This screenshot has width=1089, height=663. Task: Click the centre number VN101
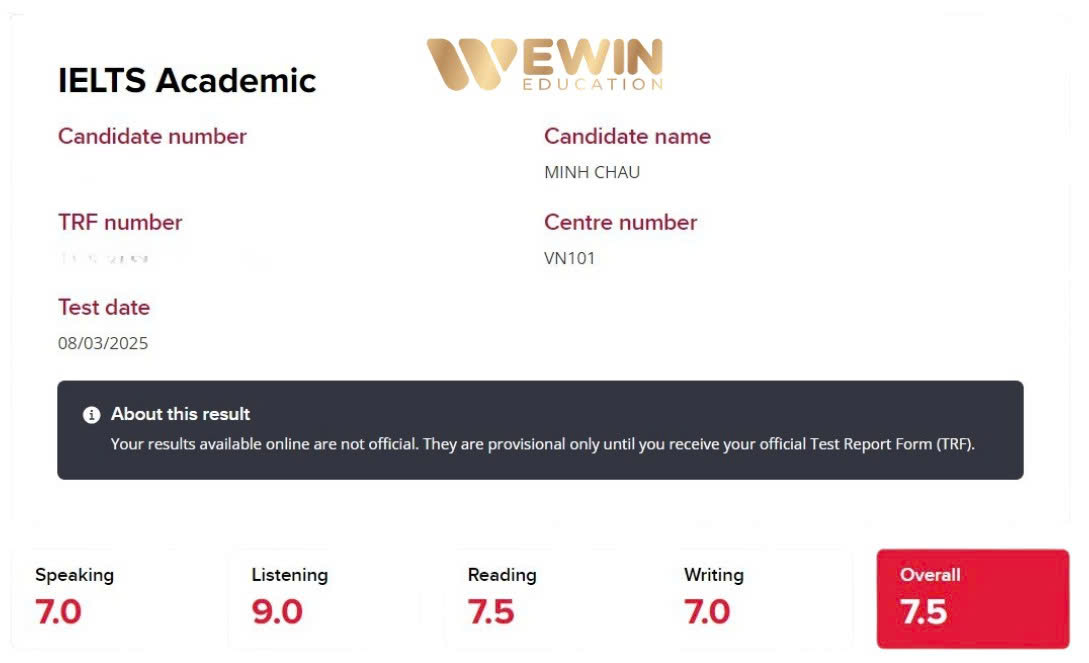[x=569, y=258]
